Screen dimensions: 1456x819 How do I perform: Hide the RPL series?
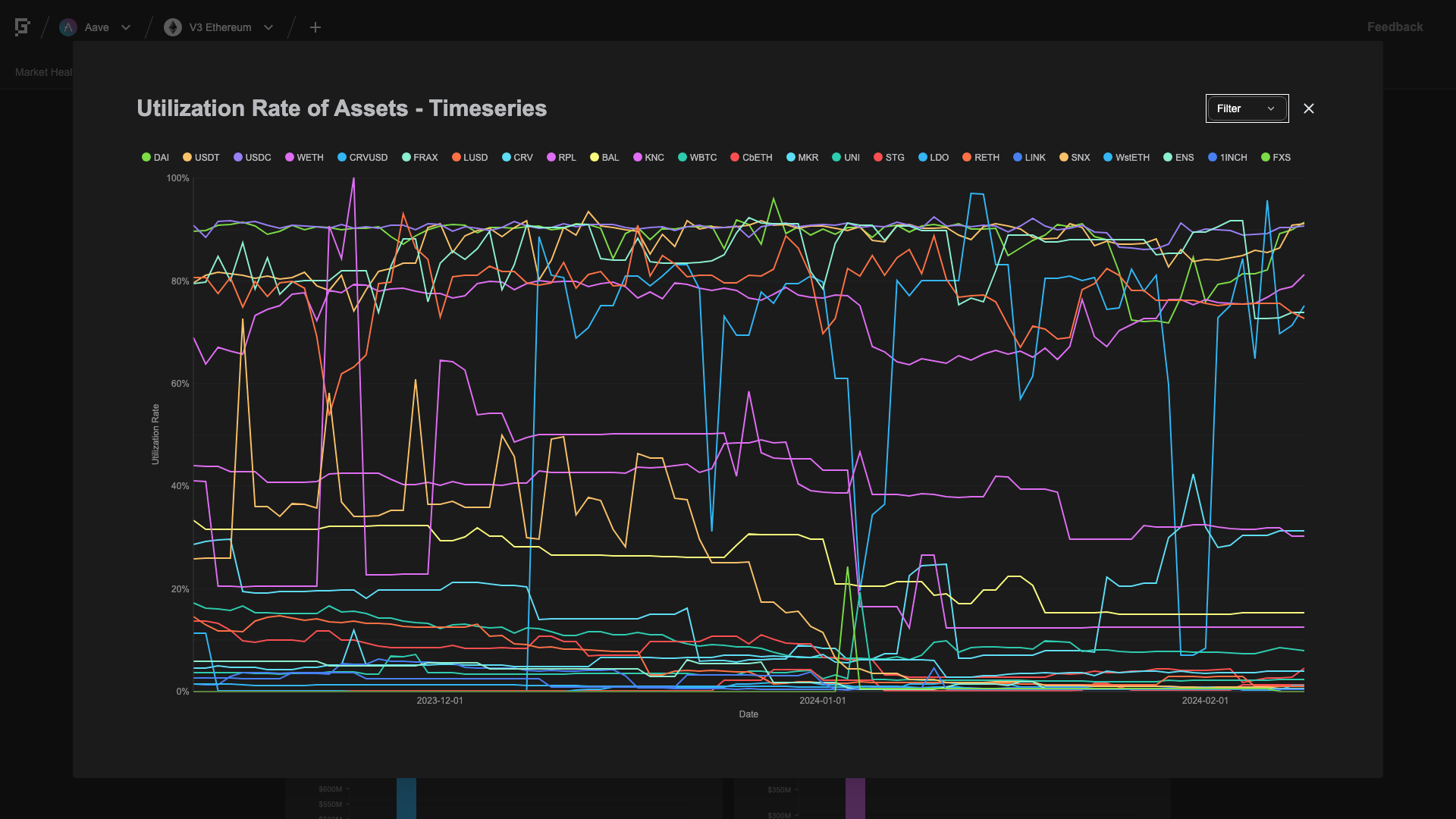click(x=562, y=158)
